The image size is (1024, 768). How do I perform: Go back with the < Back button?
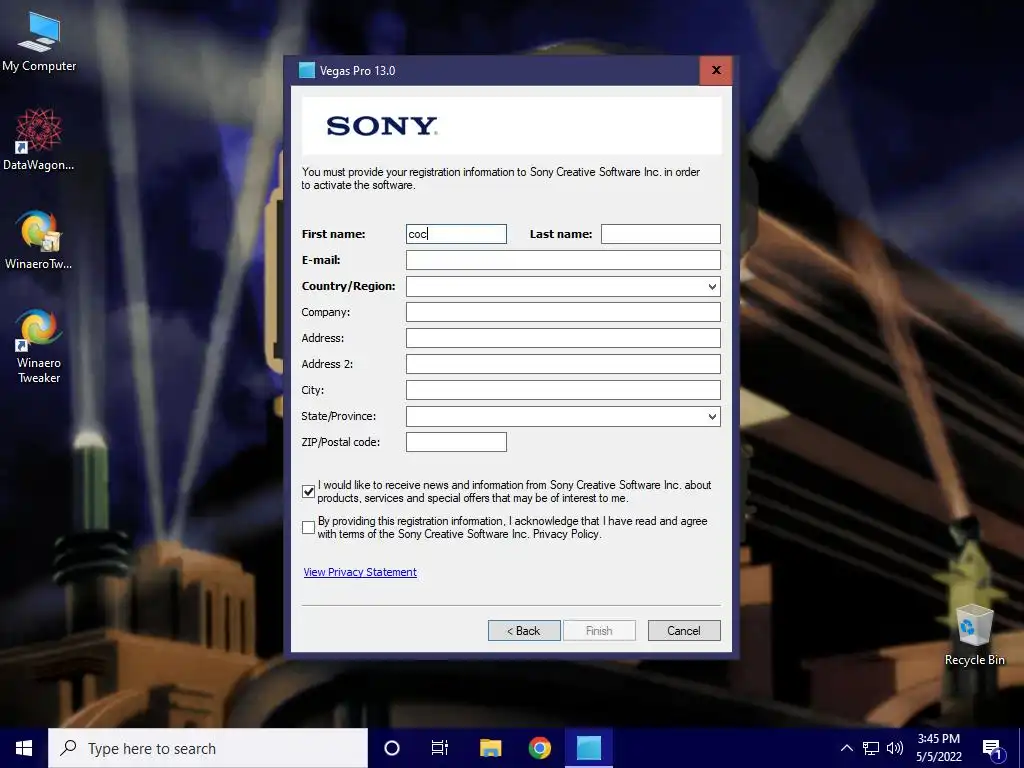click(524, 630)
